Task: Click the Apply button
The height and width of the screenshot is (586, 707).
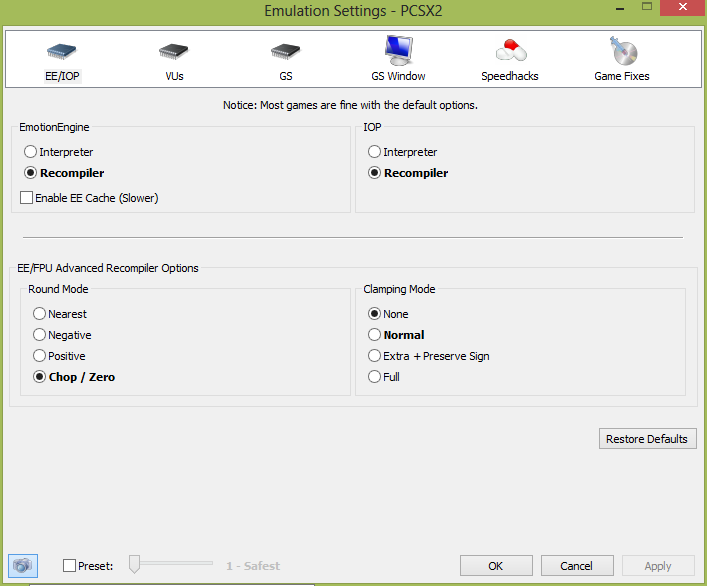Action: click(658, 566)
